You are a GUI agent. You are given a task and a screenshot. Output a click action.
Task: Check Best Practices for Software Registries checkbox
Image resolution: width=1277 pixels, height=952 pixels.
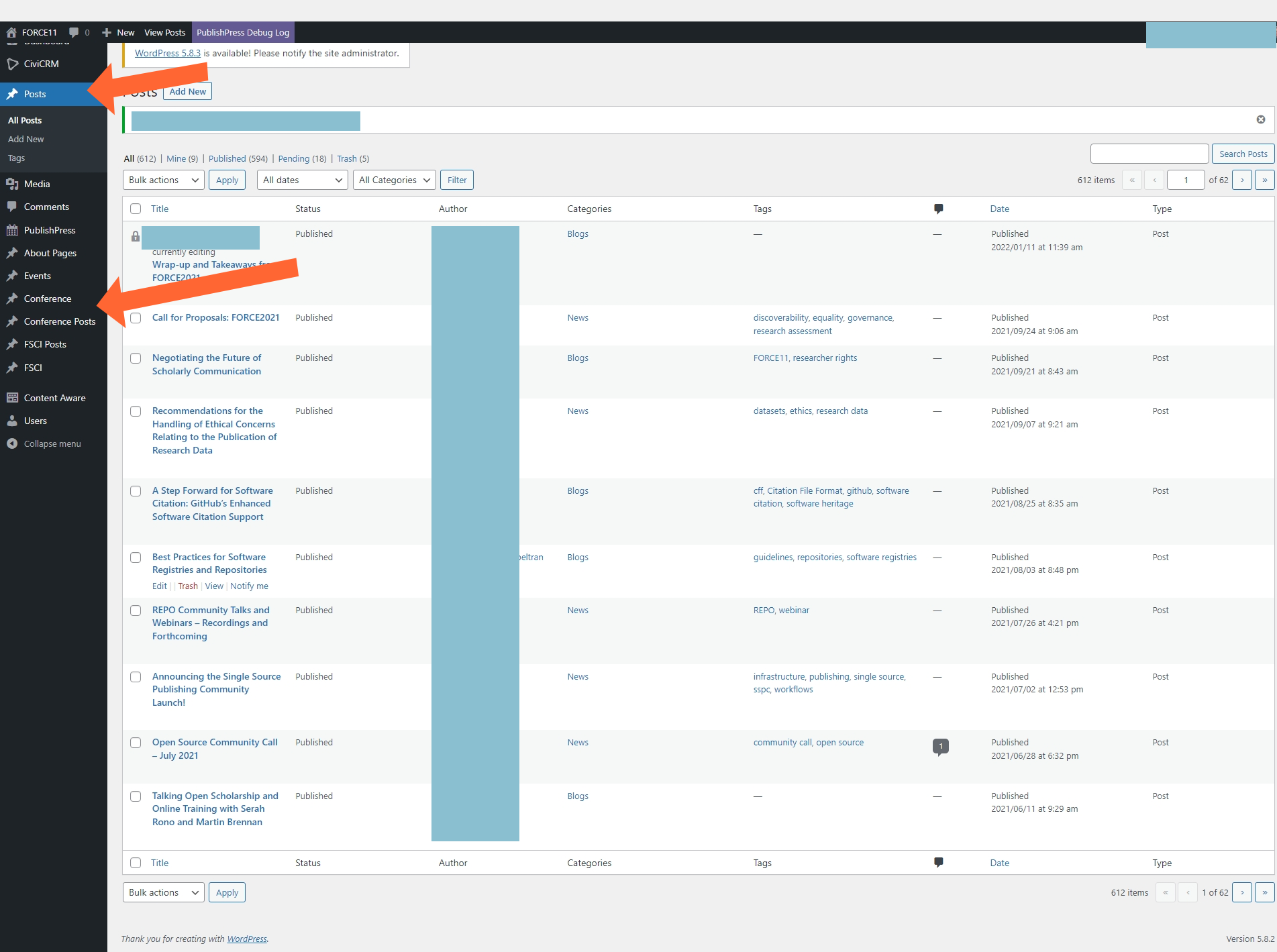tap(136, 558)
